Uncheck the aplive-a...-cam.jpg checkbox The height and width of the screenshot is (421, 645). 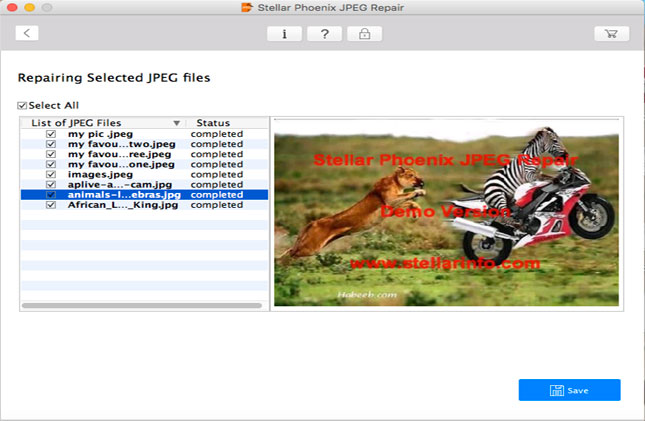coord(51,184)
